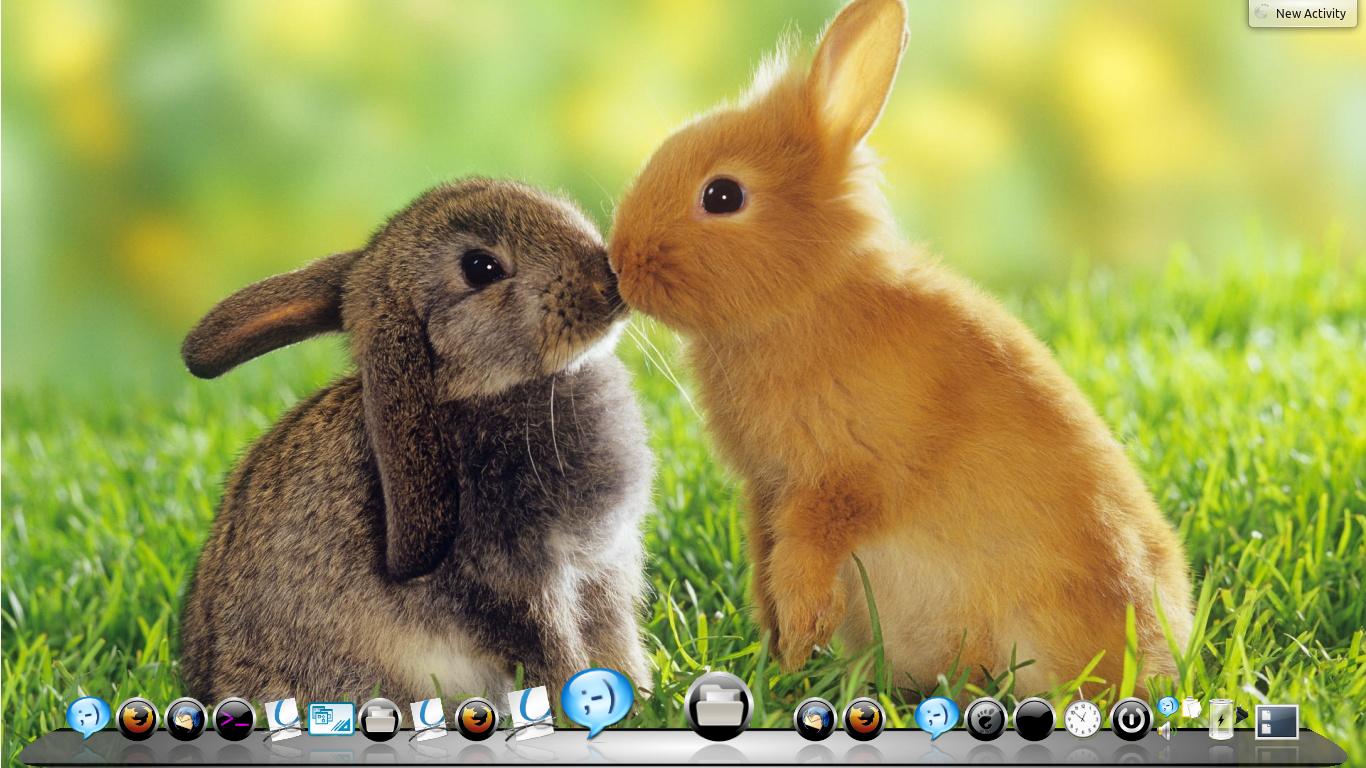
Task: Click the largest chat smiley bubble icon
Action: pyautogui.click(x=598, y=702)
